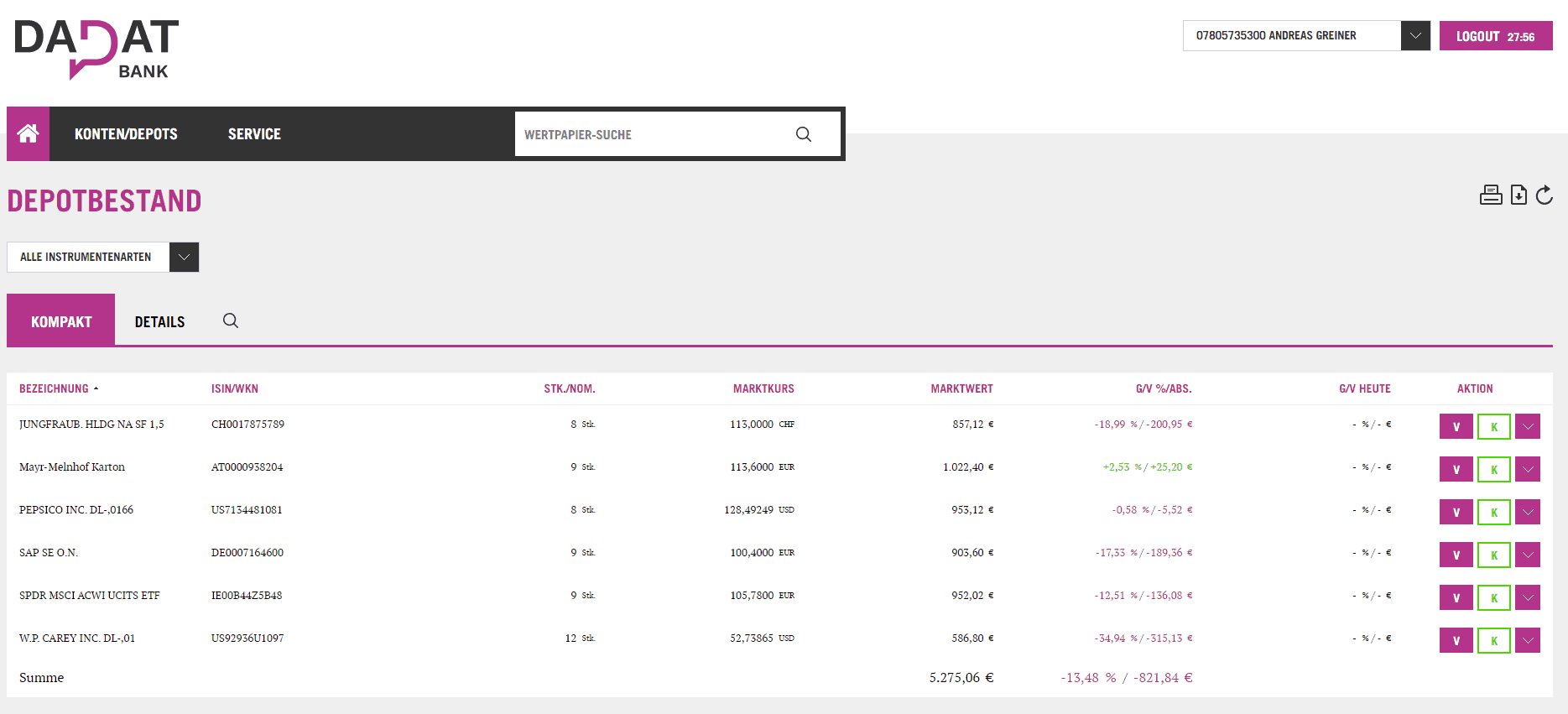Open Konten/Depots menu

tap(126, 134)
